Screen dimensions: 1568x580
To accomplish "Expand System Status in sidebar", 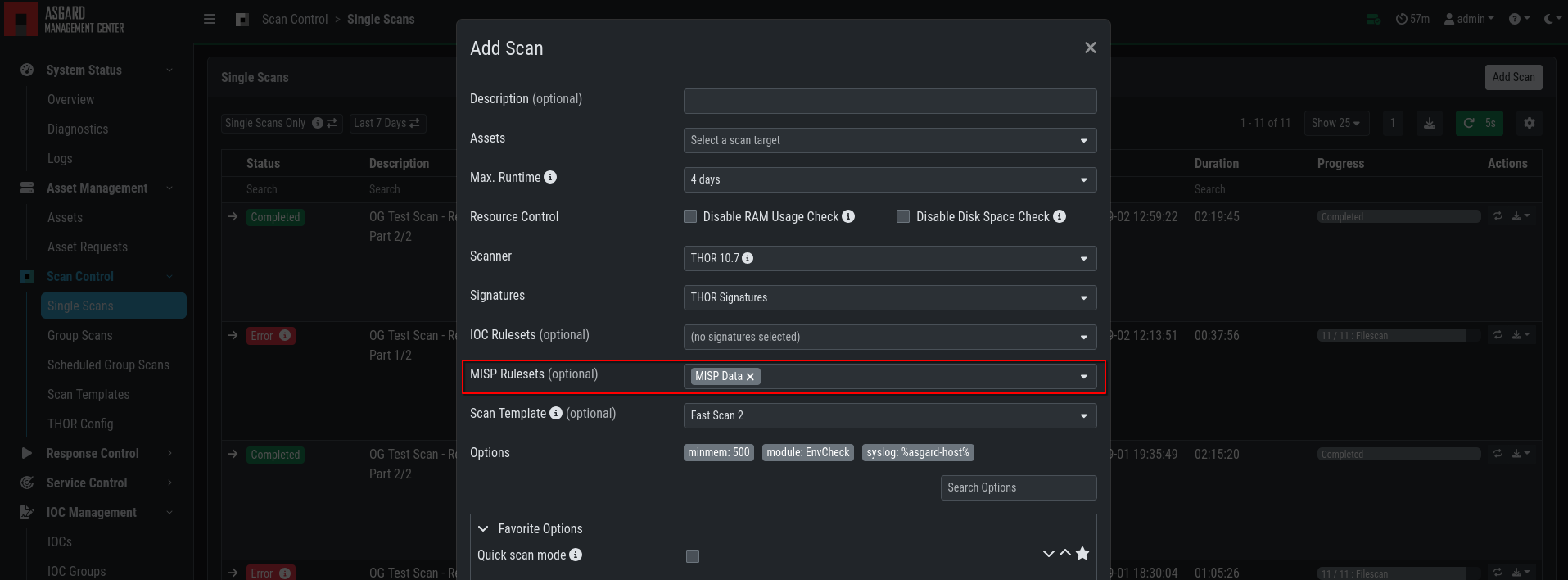I will coord(97,70).
